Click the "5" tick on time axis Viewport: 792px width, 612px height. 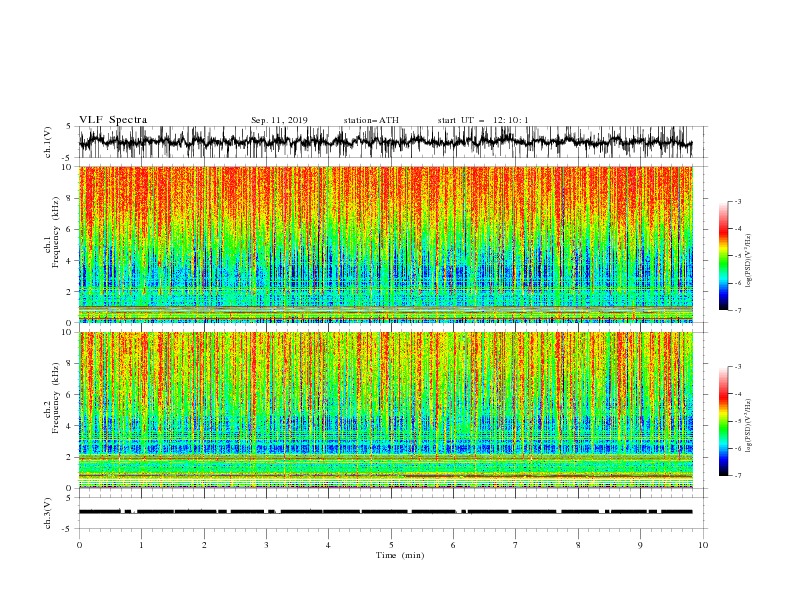[x=391, y=545]
